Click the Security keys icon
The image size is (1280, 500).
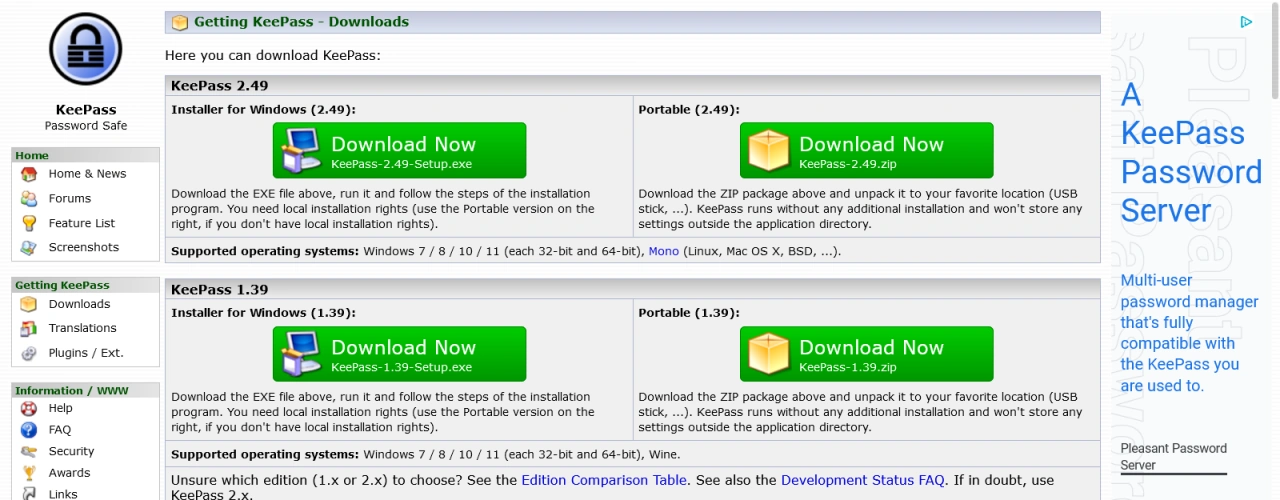pyautogui.click(x=29, y=451)
